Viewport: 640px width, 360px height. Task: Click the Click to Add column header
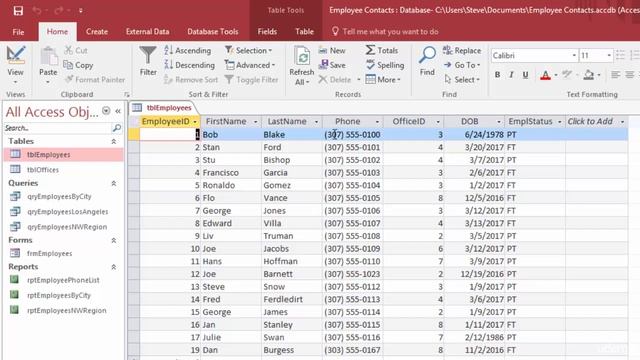(x=596, y=122)
